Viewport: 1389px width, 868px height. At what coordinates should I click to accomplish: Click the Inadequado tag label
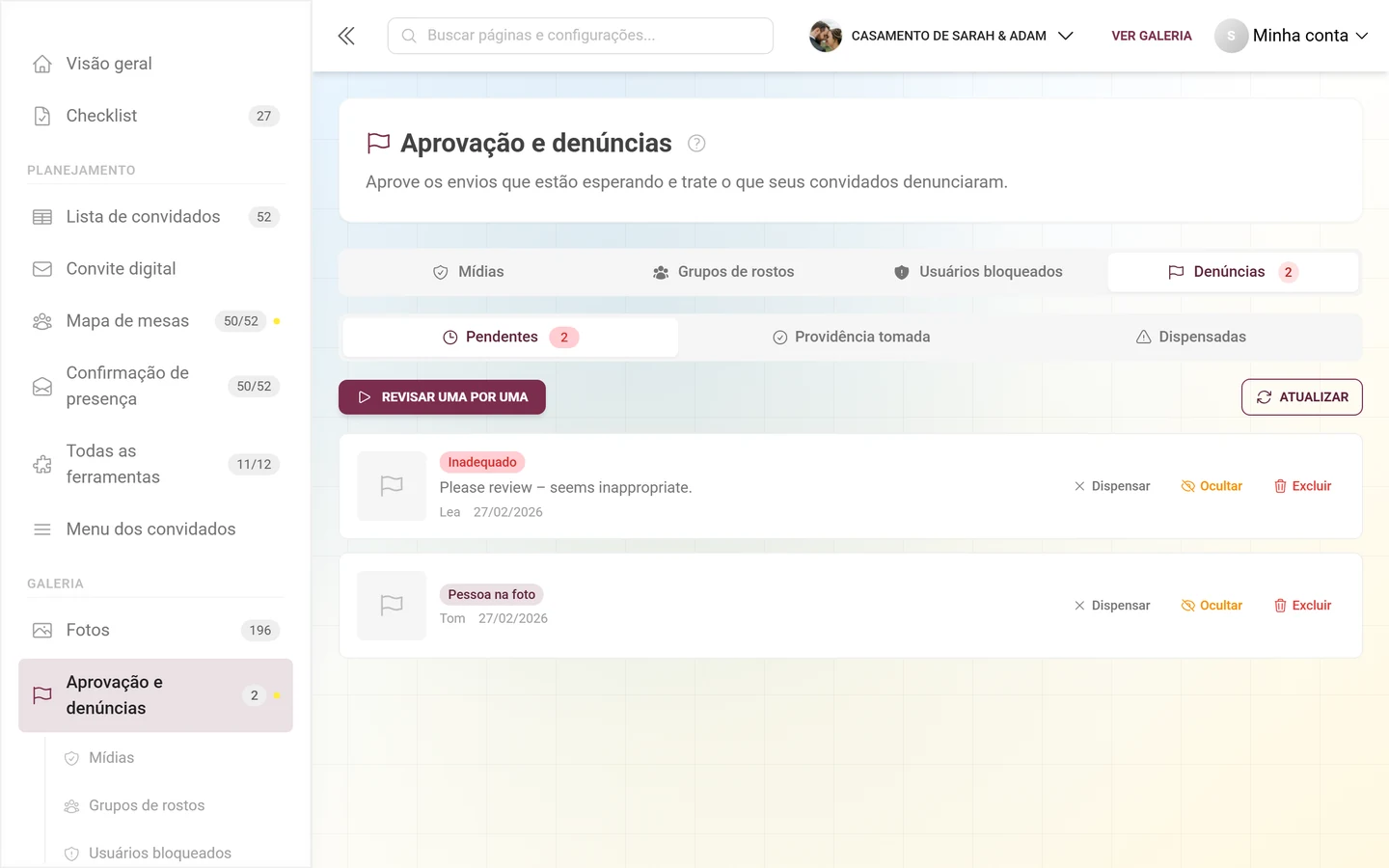(482, 462)
